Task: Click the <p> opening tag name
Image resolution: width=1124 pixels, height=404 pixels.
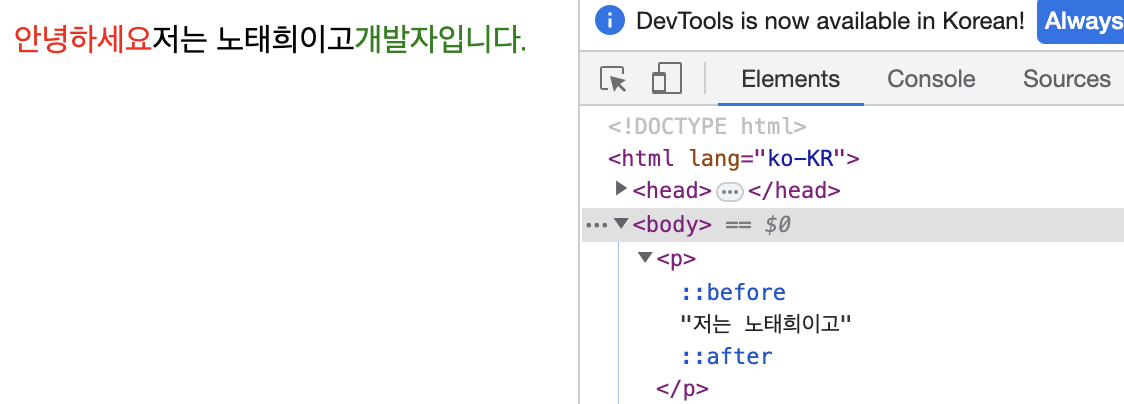Action: (676, 259)
